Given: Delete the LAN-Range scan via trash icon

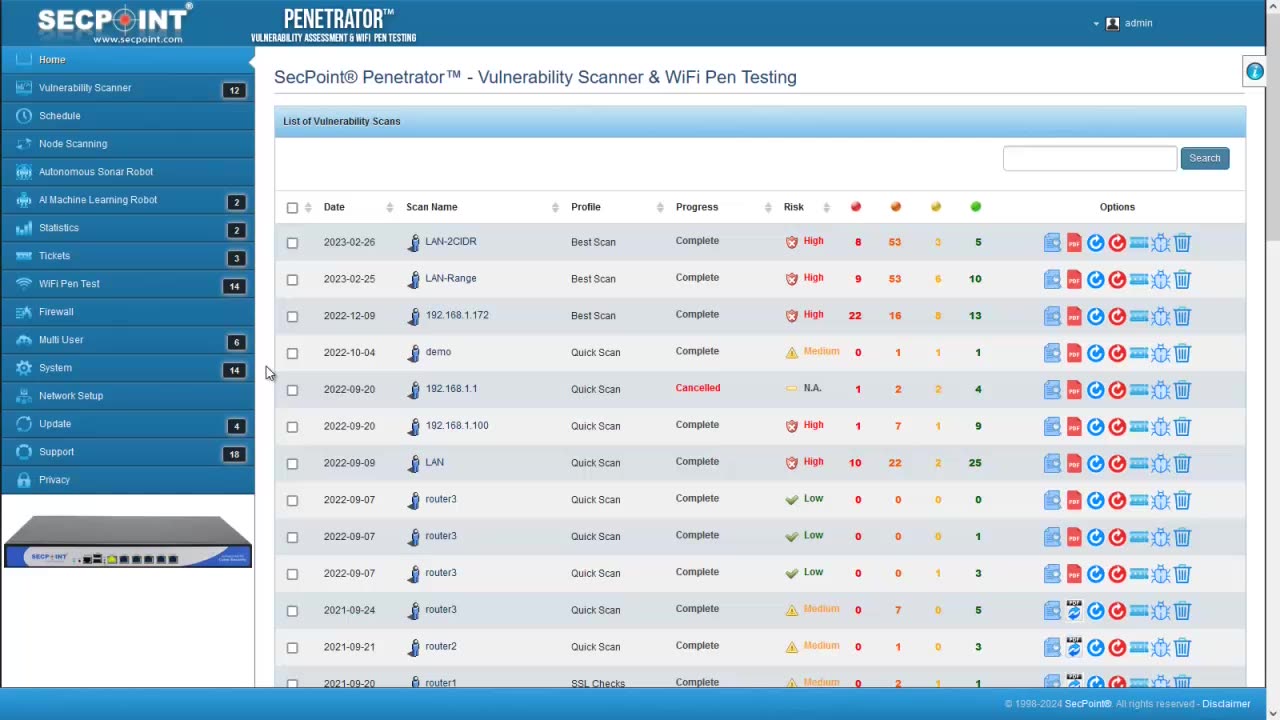Looking at the screenshot, I should pyautogui.click(x=1182, y=280).
